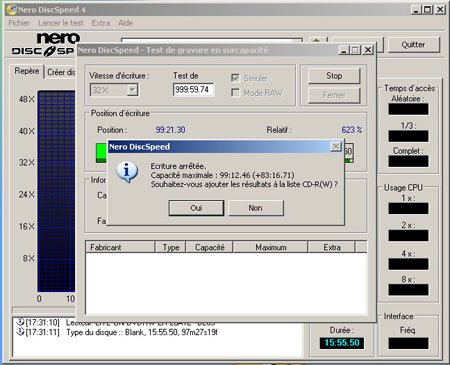Switch to the Créer disque tab
The width and height of the screenshot is (450, 365).
click(x=61, y=72)
